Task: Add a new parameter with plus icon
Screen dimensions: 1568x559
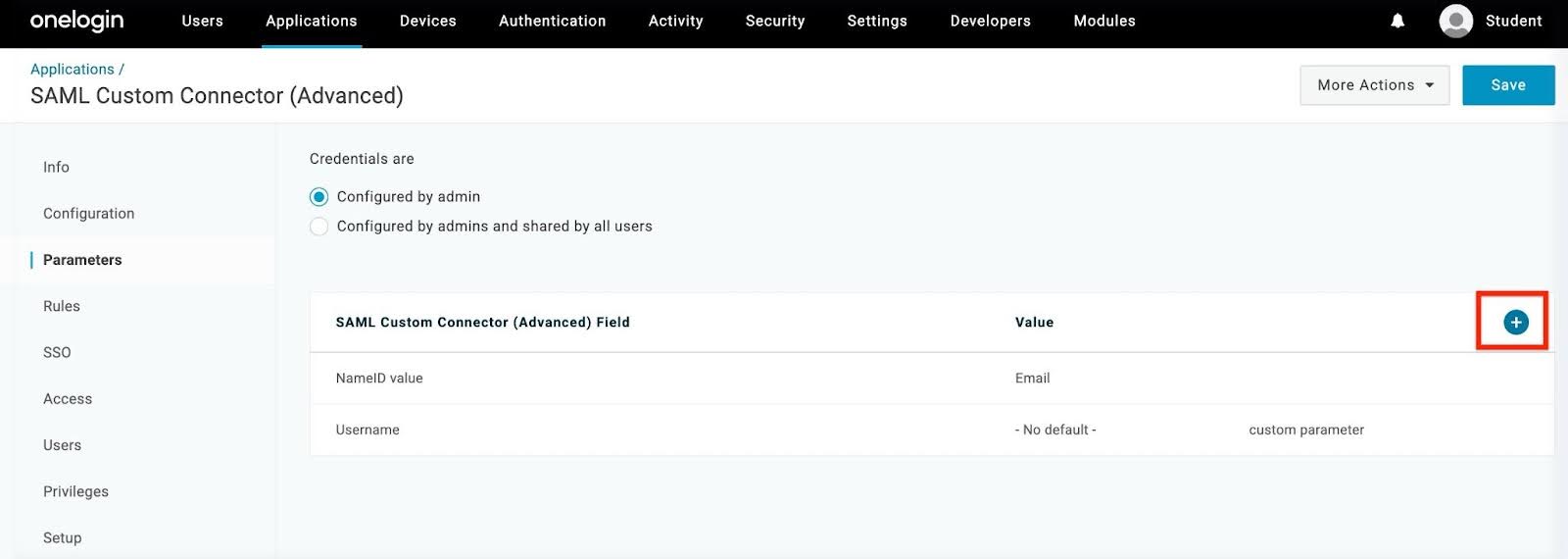Action: coord(1515,322)
